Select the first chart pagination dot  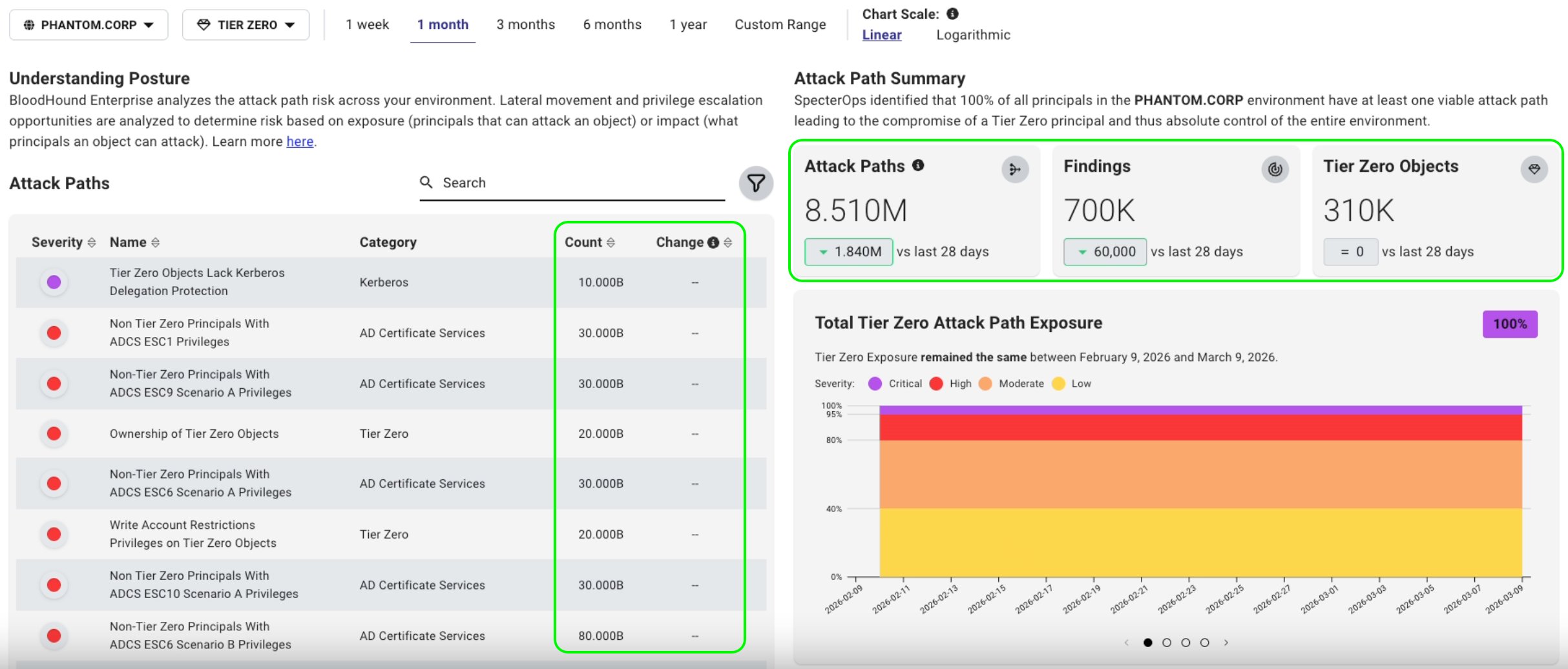1147,643
